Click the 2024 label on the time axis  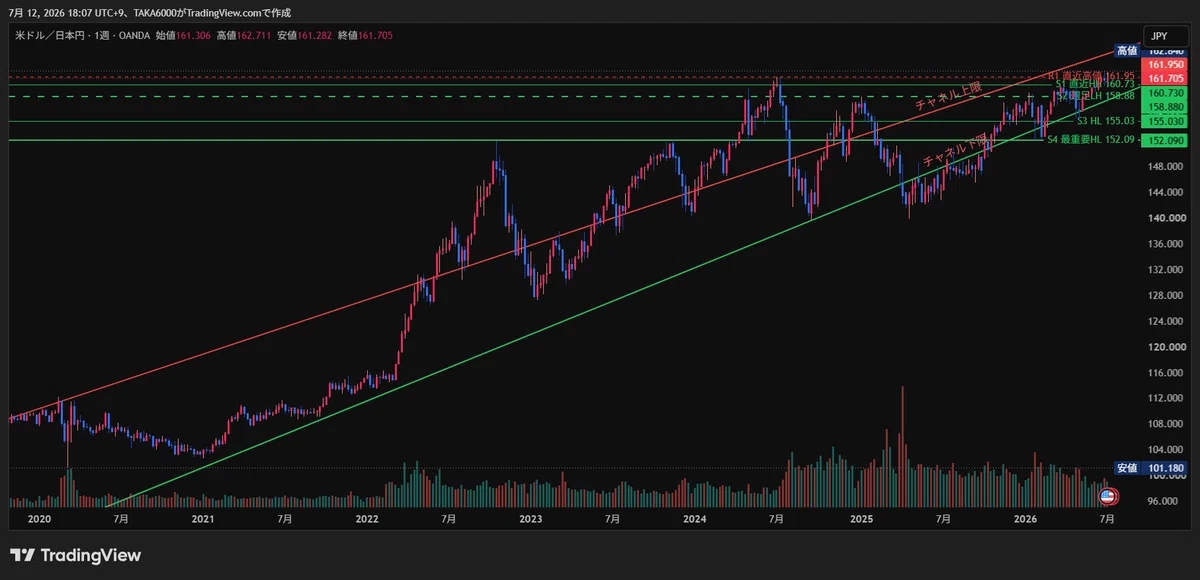pos(696,519)
